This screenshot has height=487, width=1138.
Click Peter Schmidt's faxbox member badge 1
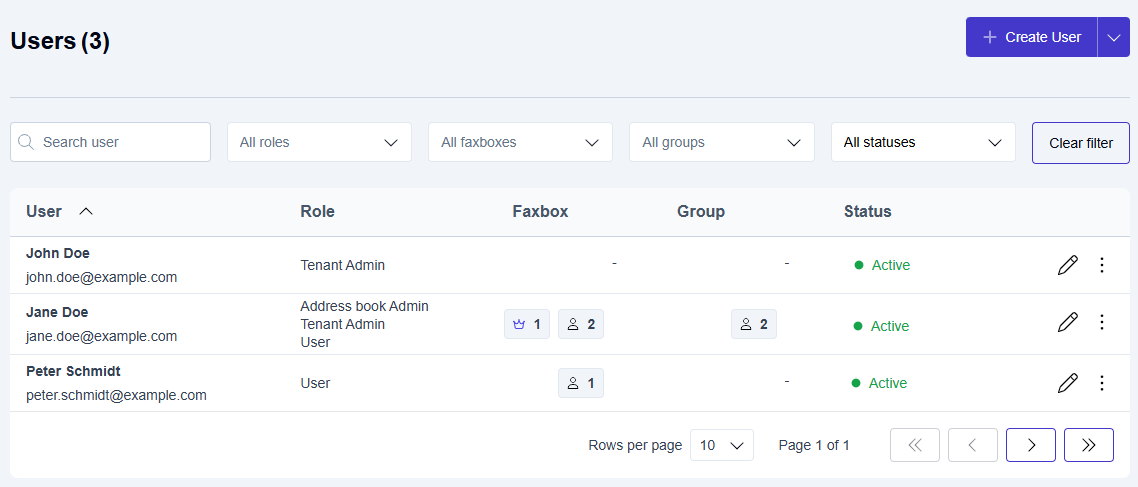tap(581, 383)
